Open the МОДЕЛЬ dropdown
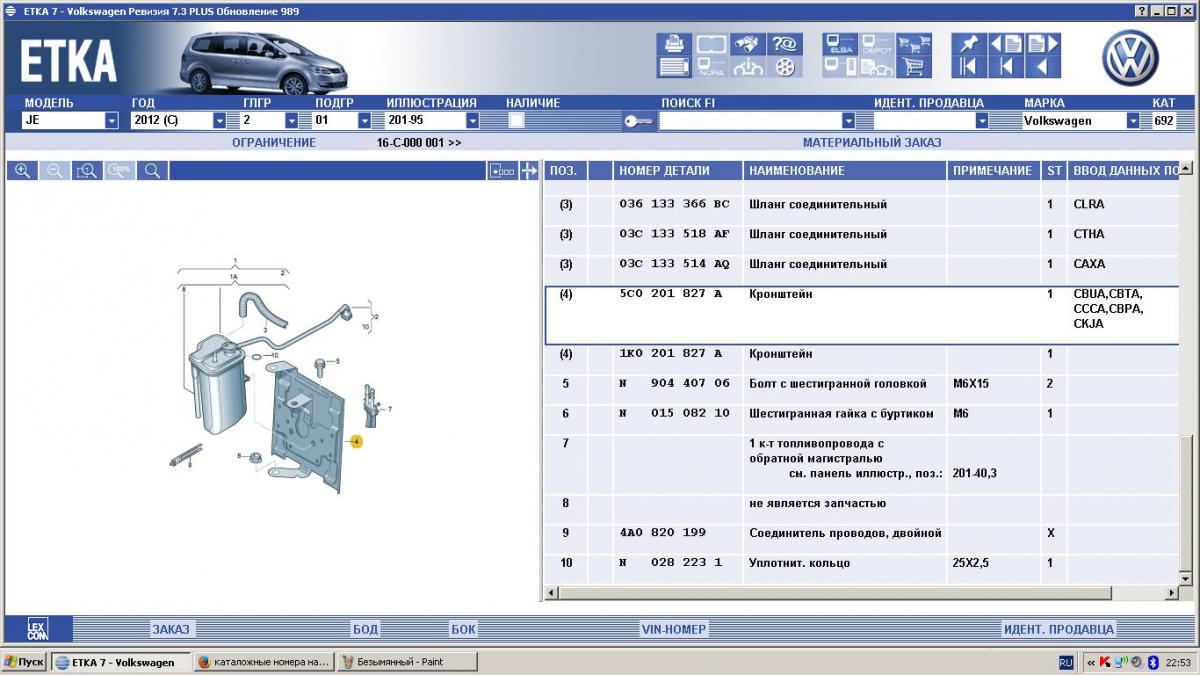This screenshot has height=675, width=1200. point(112,120)
